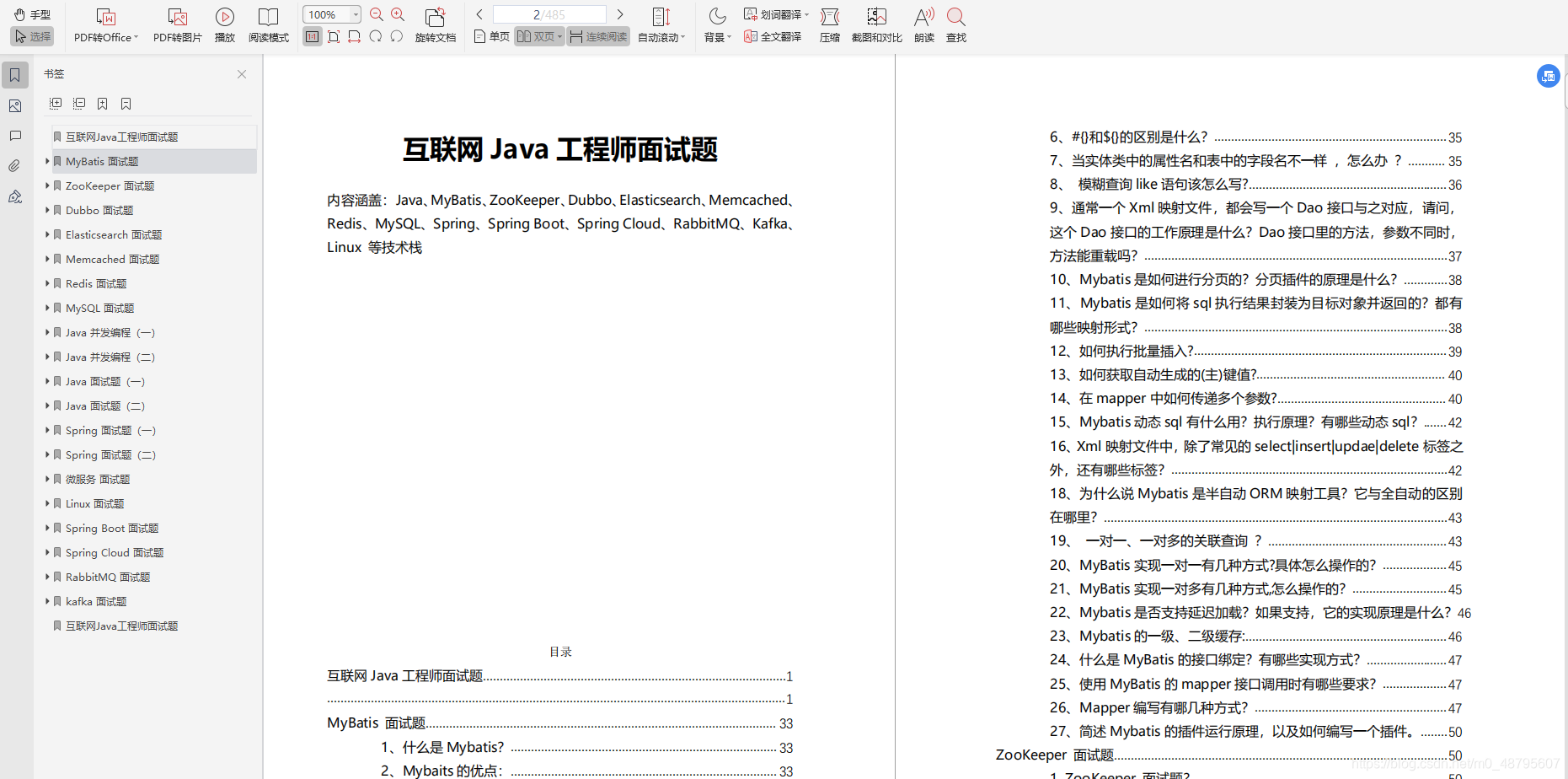Follow the TOC link 'MyBatis 面试题' page 33
Viewport: 1568px width, 779px height.
pyautogui.click(x=559, y=723)
